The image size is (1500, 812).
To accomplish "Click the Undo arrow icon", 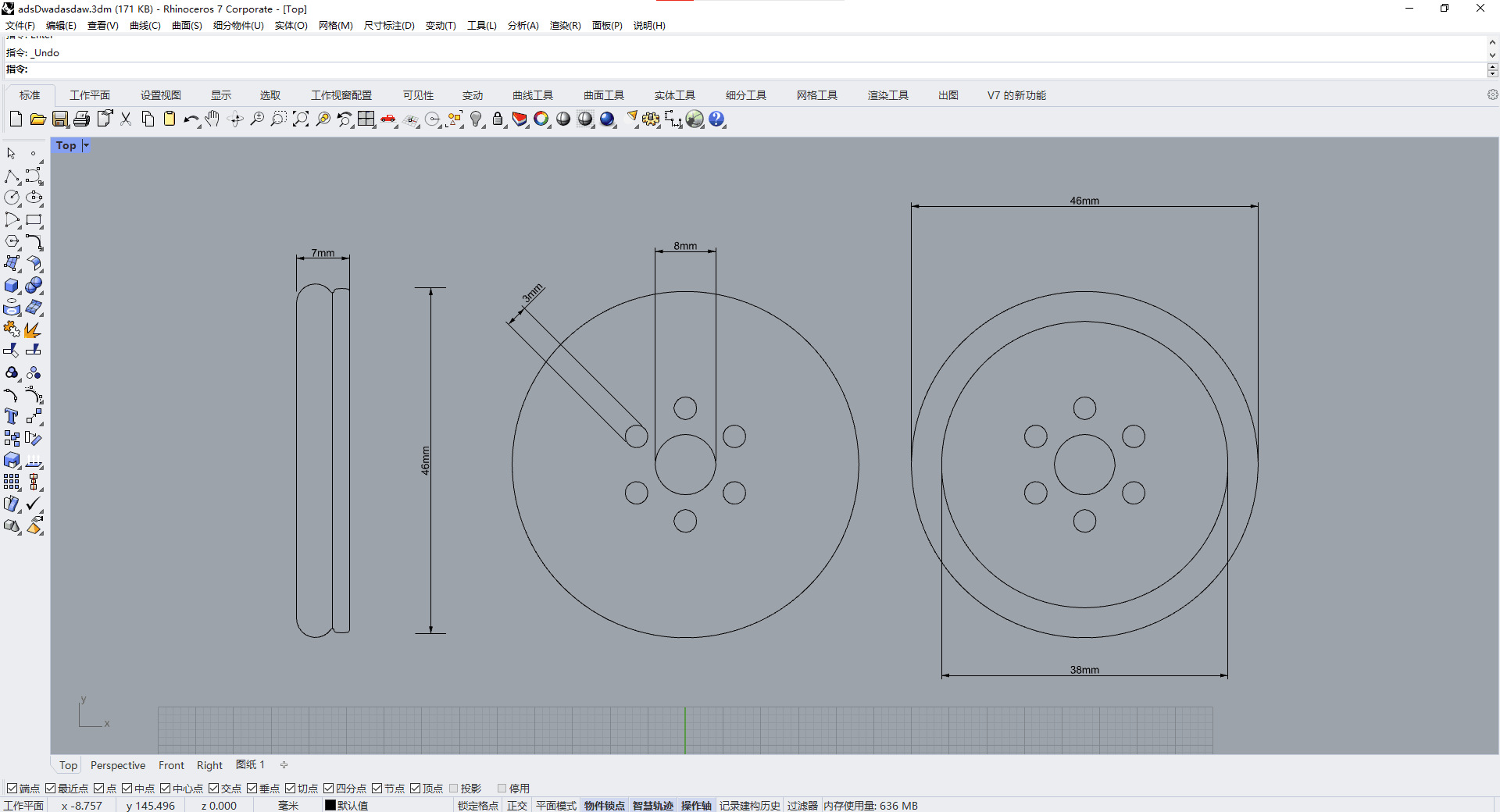I will click(190, 119).
